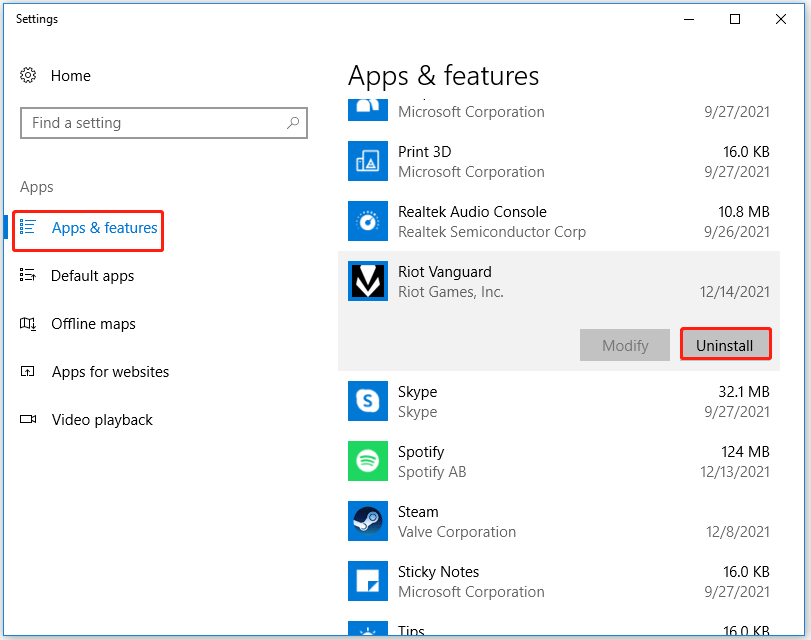Click the Skype app icon
Screen dimensions: 811x640
(367, 401)
